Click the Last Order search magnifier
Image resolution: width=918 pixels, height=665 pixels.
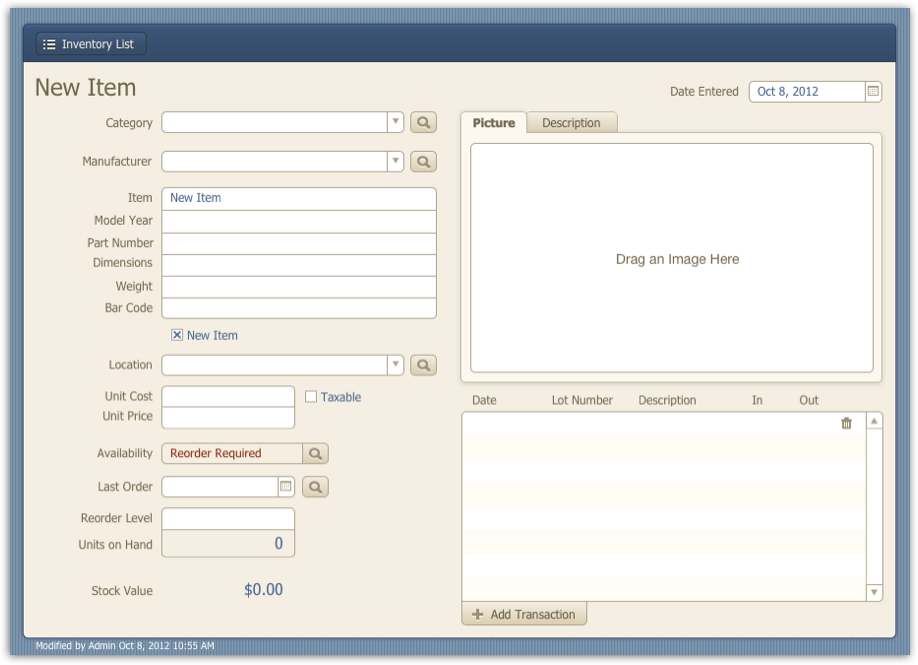pyautogui.click(x=315, y=487)
